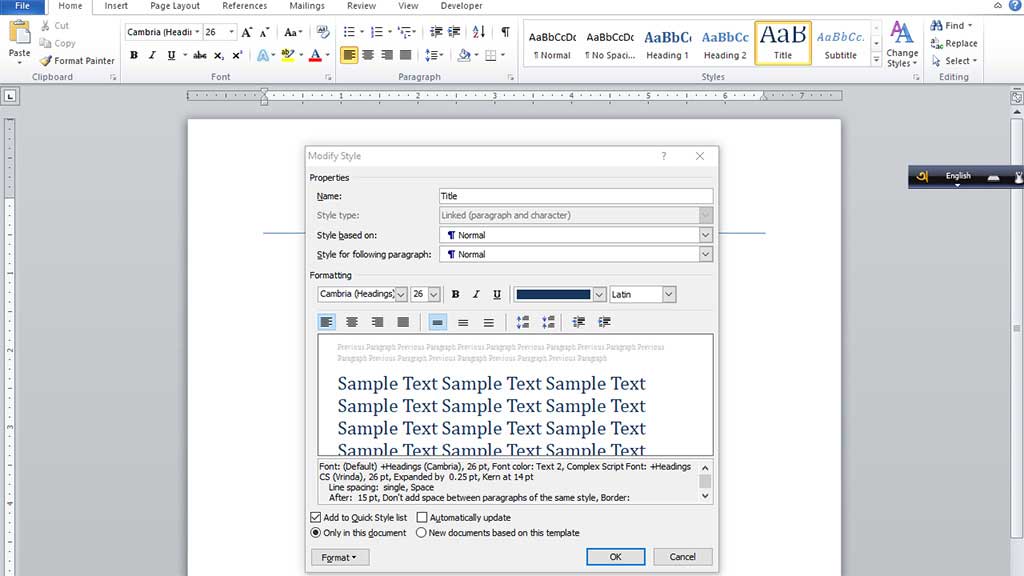Viewport: 1024px width, 576px height.
Task: Open the Latin script dropdown
Action: point(668,295)
